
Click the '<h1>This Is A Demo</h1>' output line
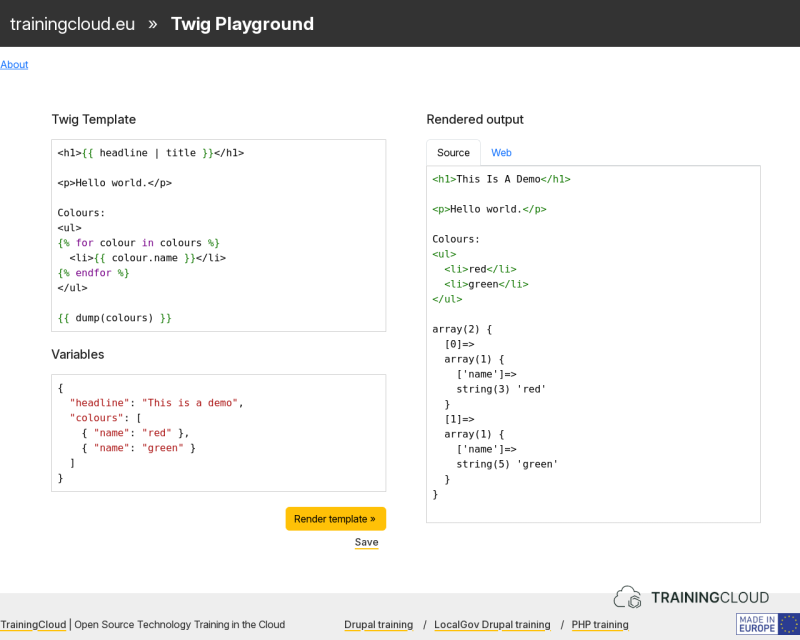(502, 179)
